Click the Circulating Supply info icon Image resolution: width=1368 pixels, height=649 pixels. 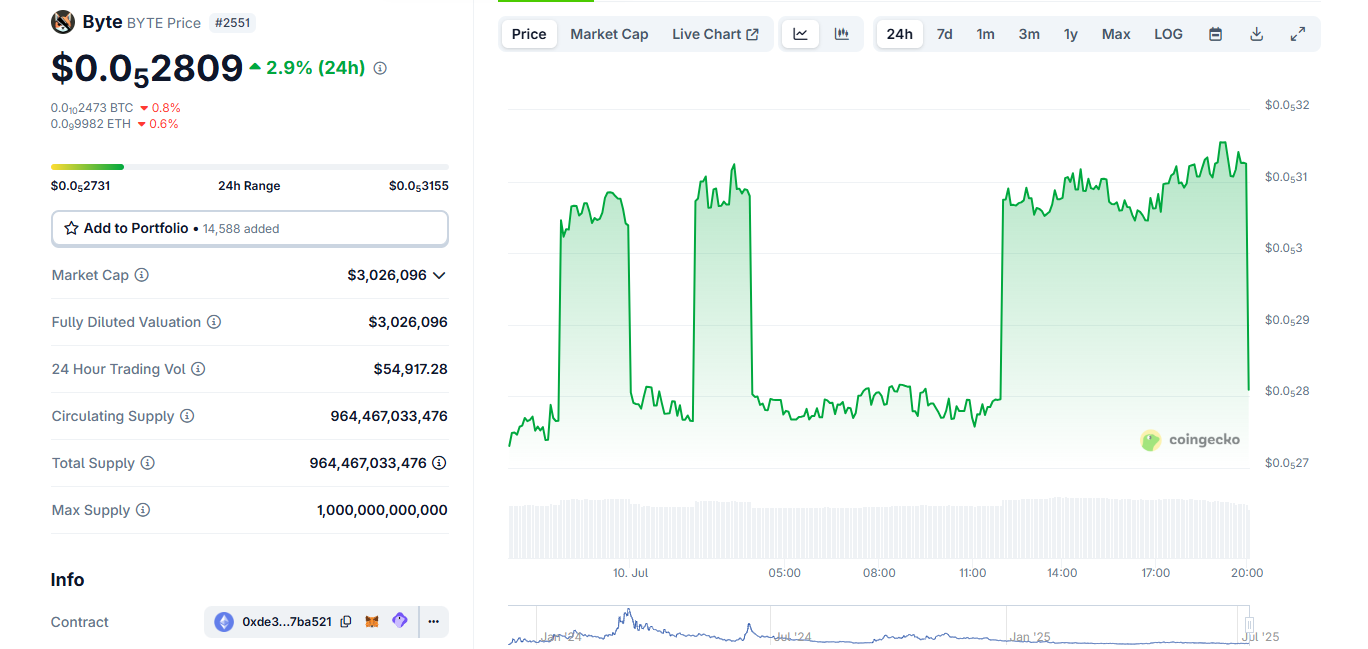187,416
